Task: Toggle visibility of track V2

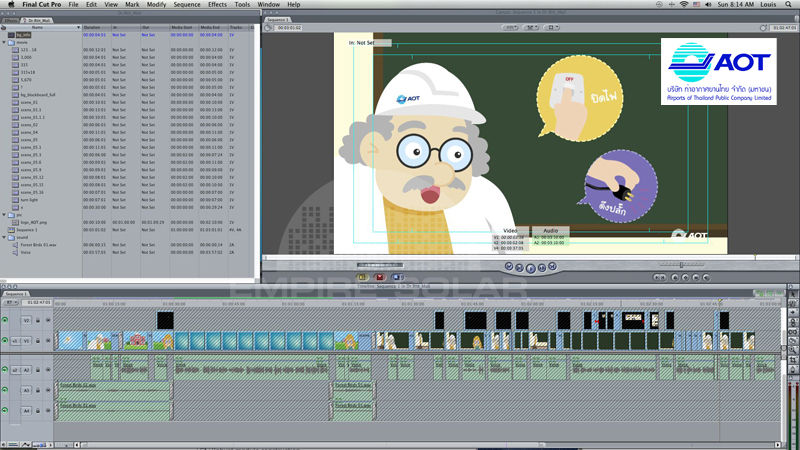Action: [x=5, y=320]
